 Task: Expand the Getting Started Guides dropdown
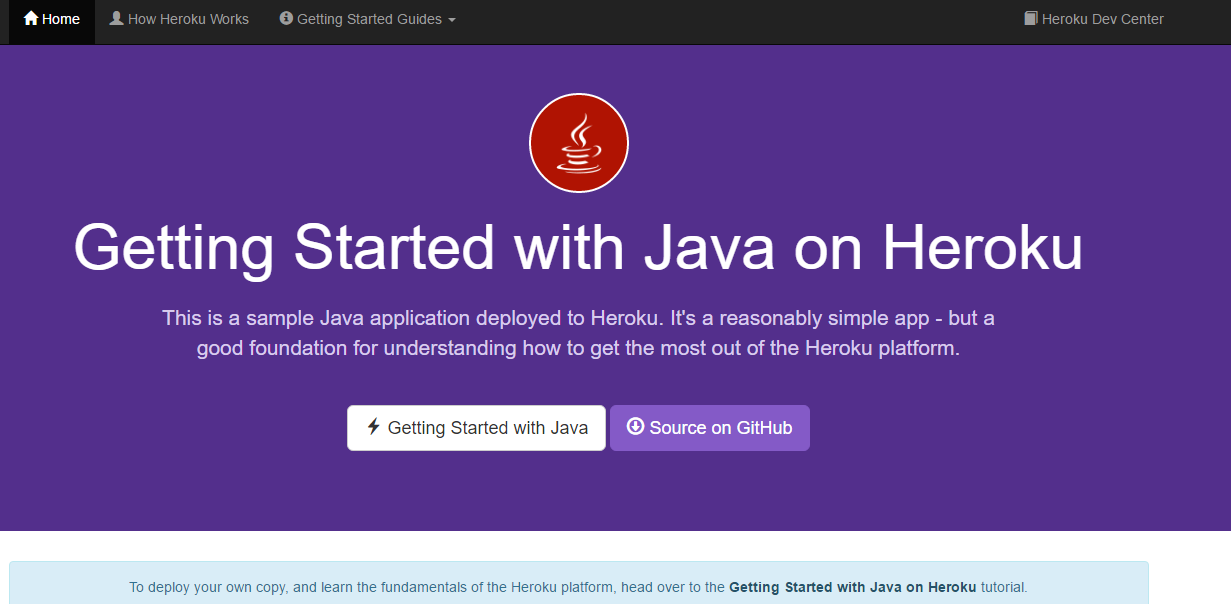tap(366, 18)
